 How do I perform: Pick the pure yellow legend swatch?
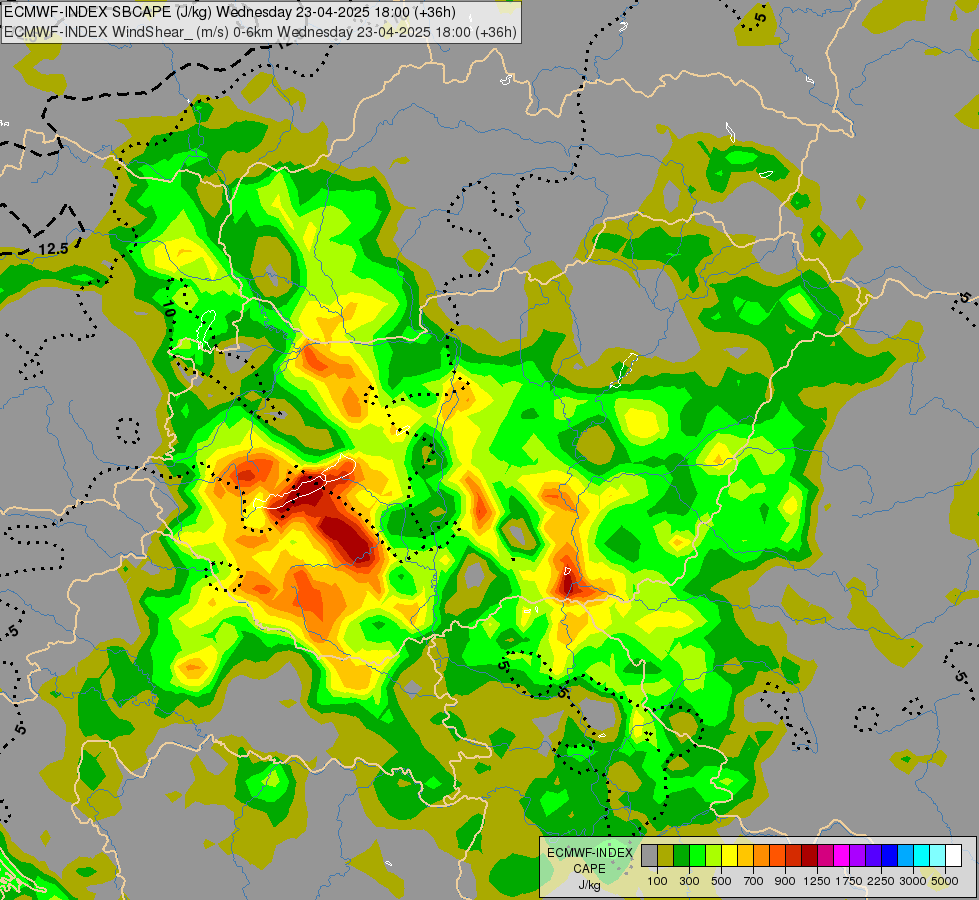(730, 855)
